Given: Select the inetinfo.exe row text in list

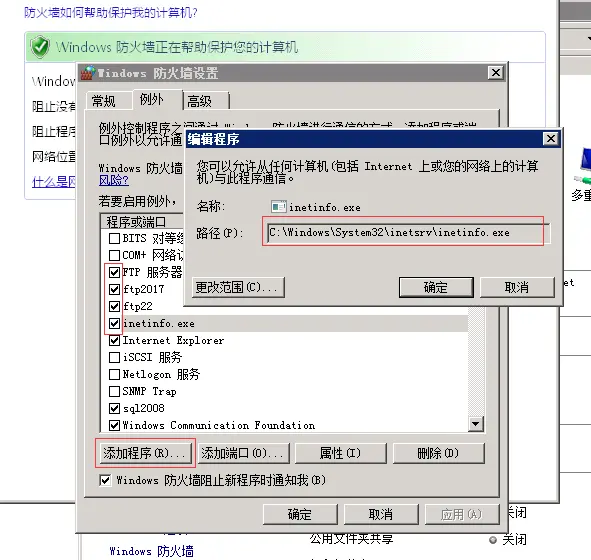Looking at the screenshot, I should [159, 323].
